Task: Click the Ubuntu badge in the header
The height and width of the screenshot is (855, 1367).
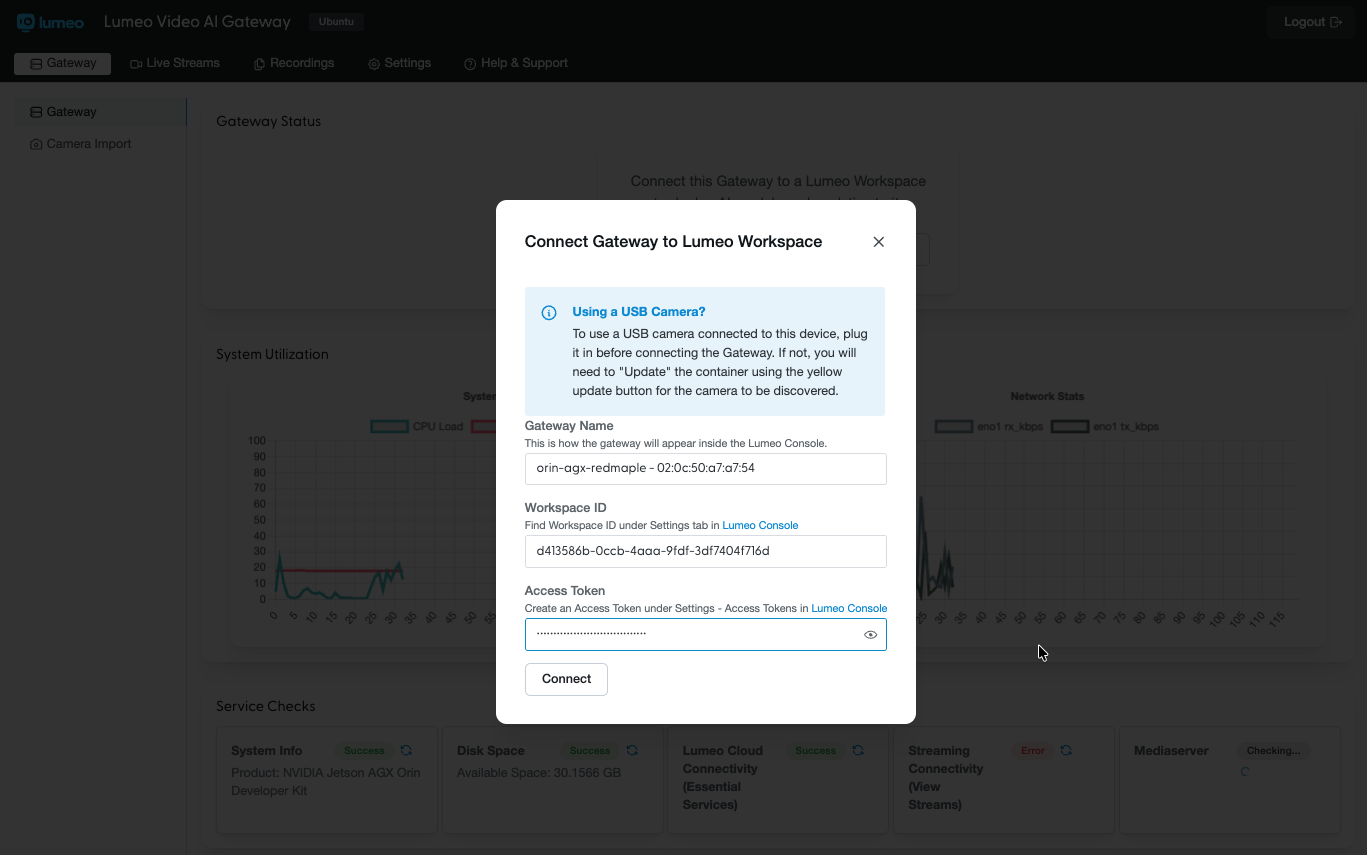Action: pos(336,22)
